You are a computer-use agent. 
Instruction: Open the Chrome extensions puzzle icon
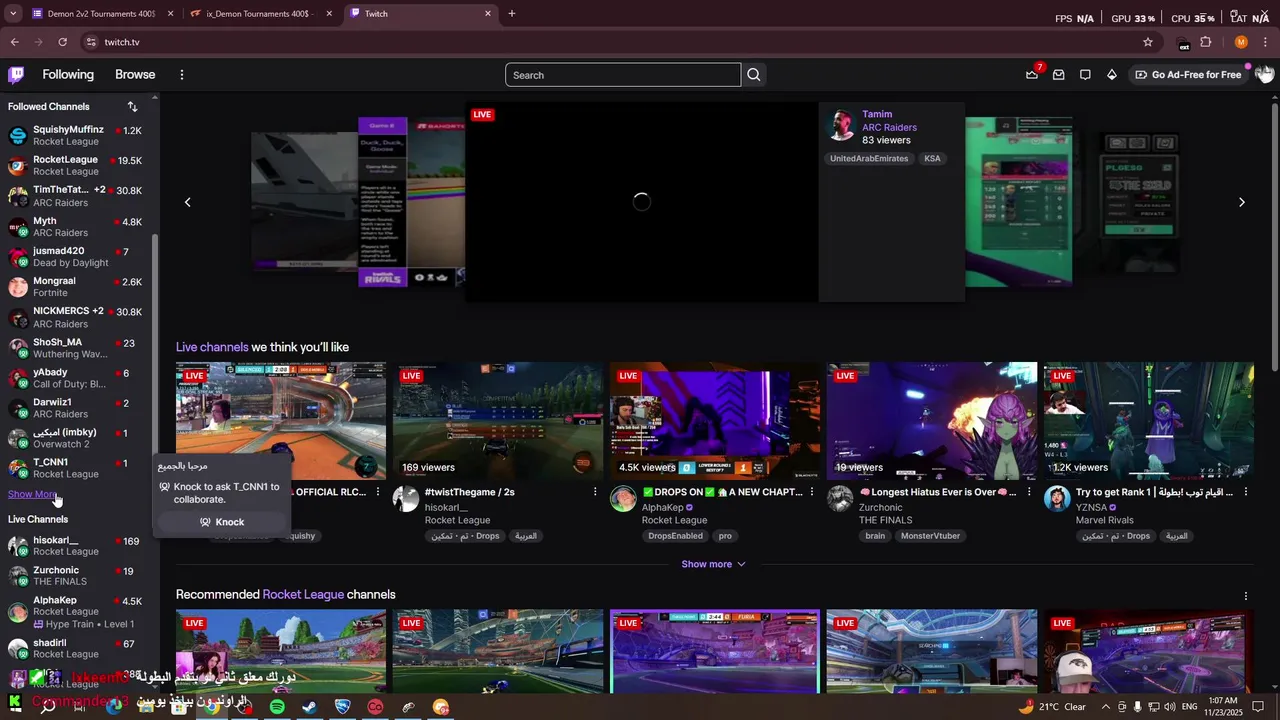(x=1206, y=42)
